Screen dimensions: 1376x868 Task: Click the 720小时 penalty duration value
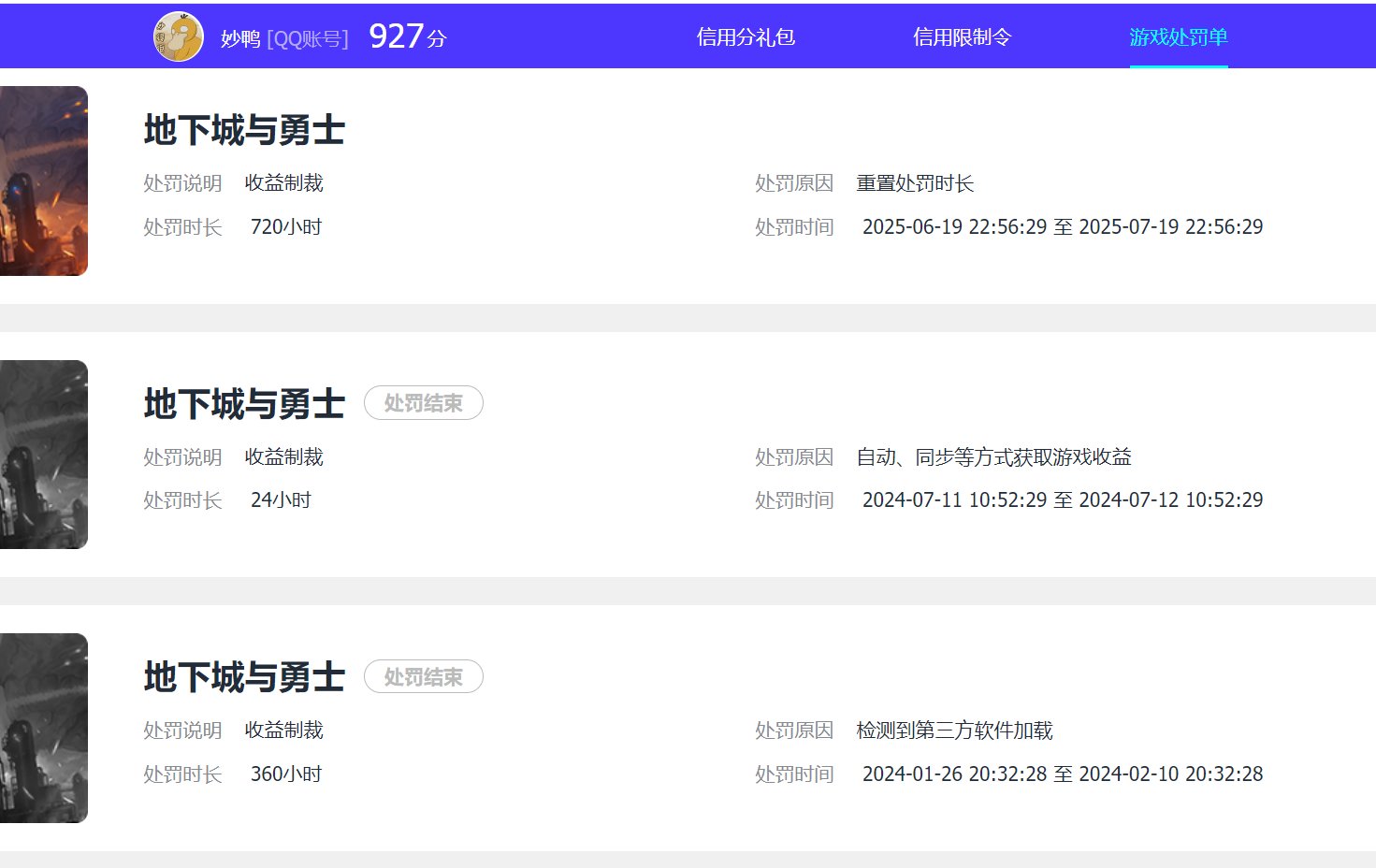point(285,227)
